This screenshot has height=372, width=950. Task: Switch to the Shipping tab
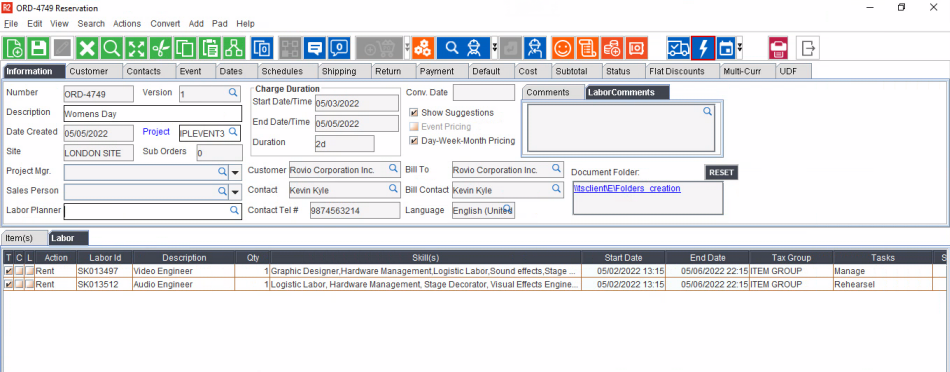click(x=339, y=71)
